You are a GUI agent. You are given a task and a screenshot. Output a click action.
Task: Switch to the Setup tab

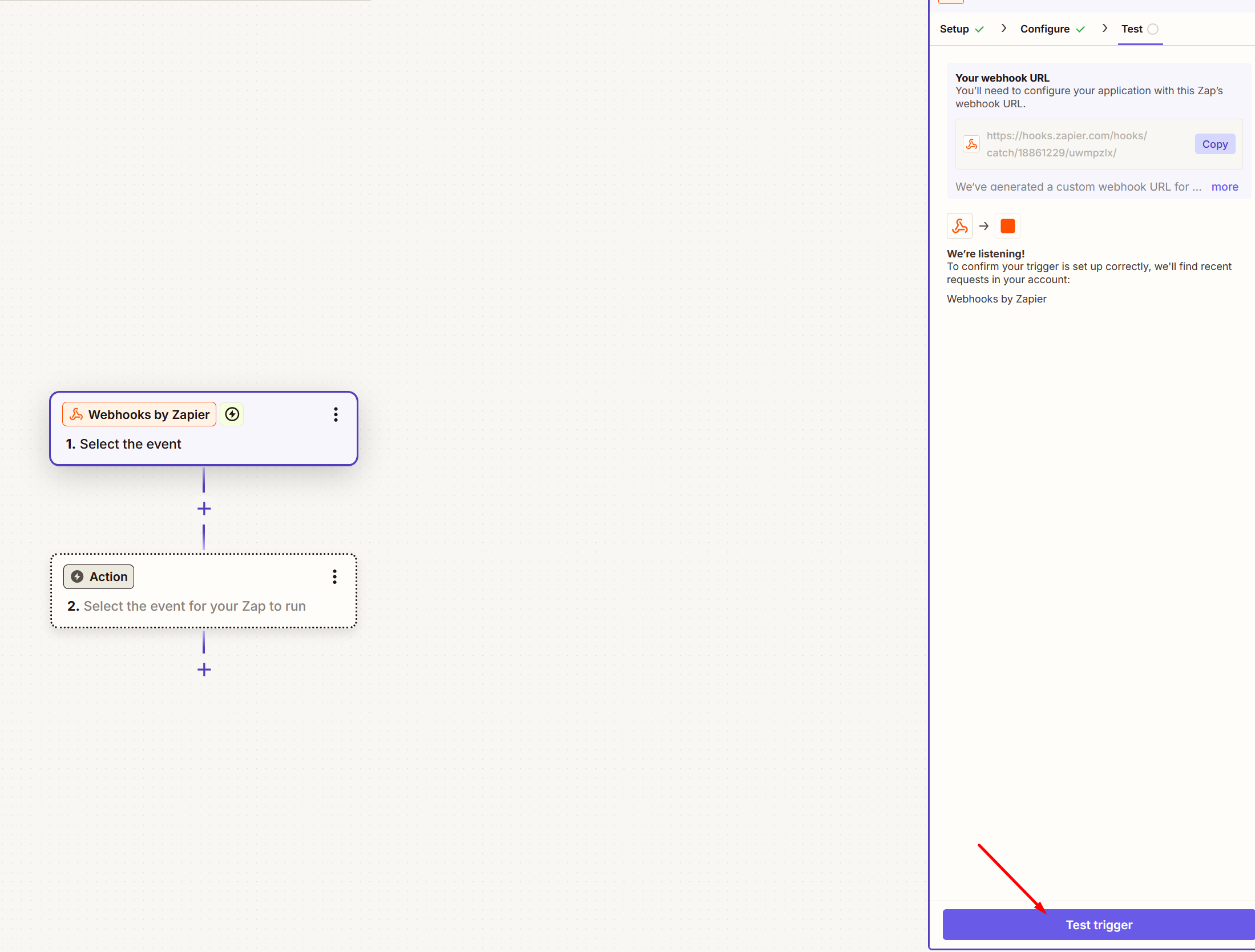coord(954,29)
